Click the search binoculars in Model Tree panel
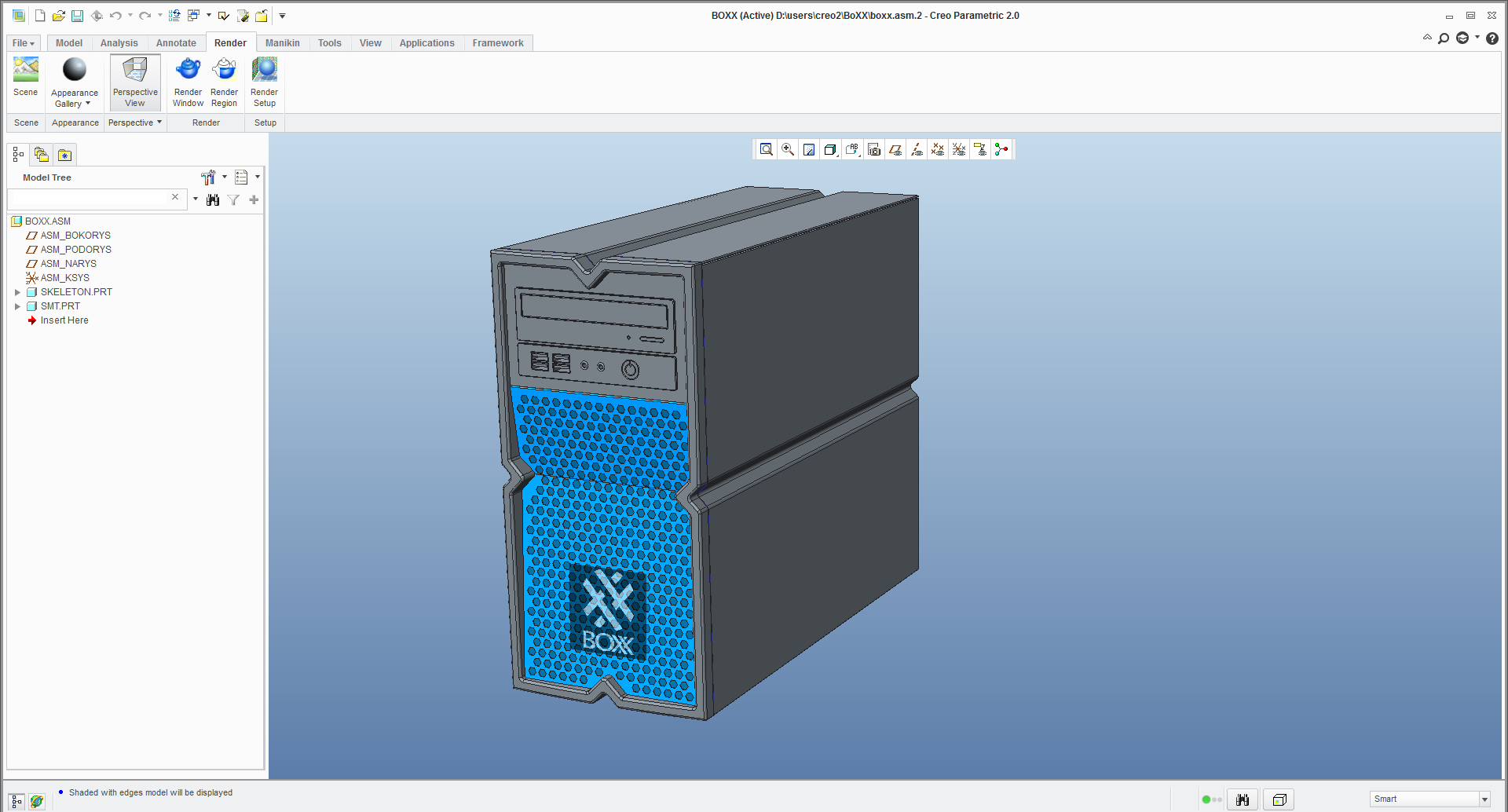The width and height of the screenshot is (1508, 812). click(x=213, y=200)
